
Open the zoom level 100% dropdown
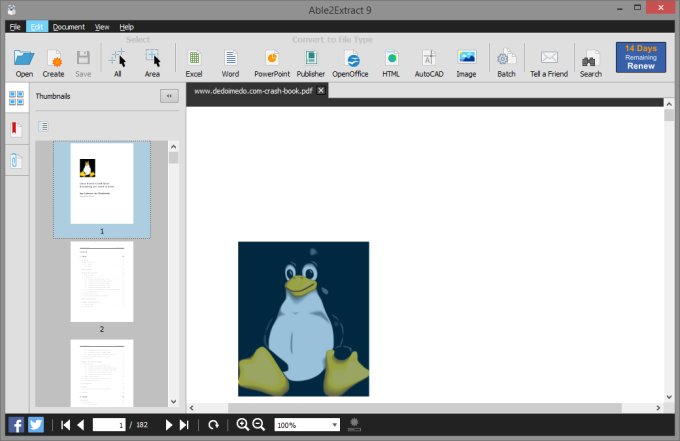pos(334,425)
